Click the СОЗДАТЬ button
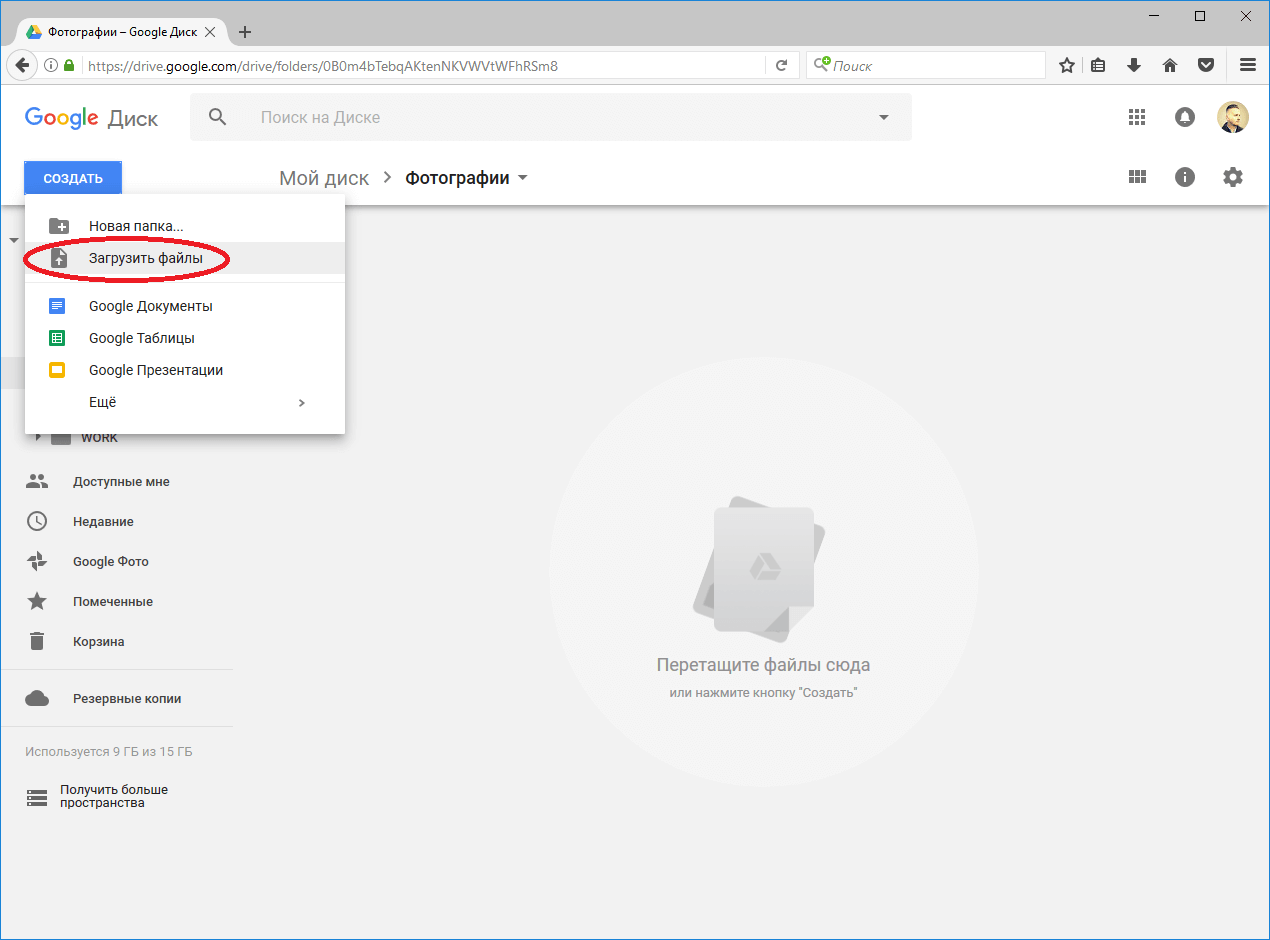Viewport: 1270px width, 940px height. click(73, 178)
